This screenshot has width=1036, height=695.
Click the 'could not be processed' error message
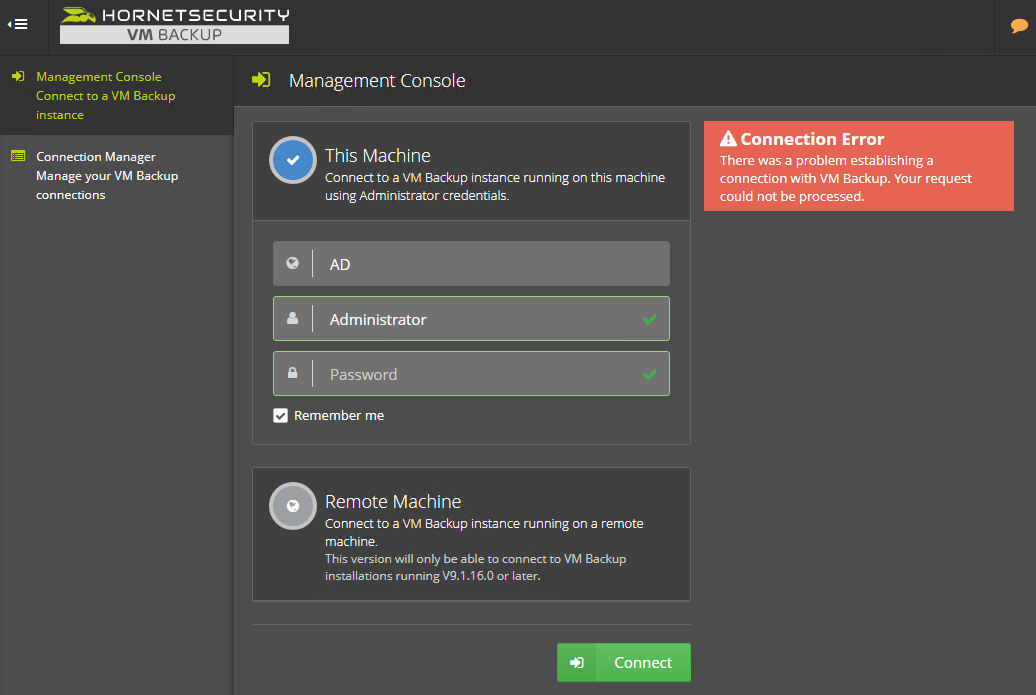click(x=792, y=196)
